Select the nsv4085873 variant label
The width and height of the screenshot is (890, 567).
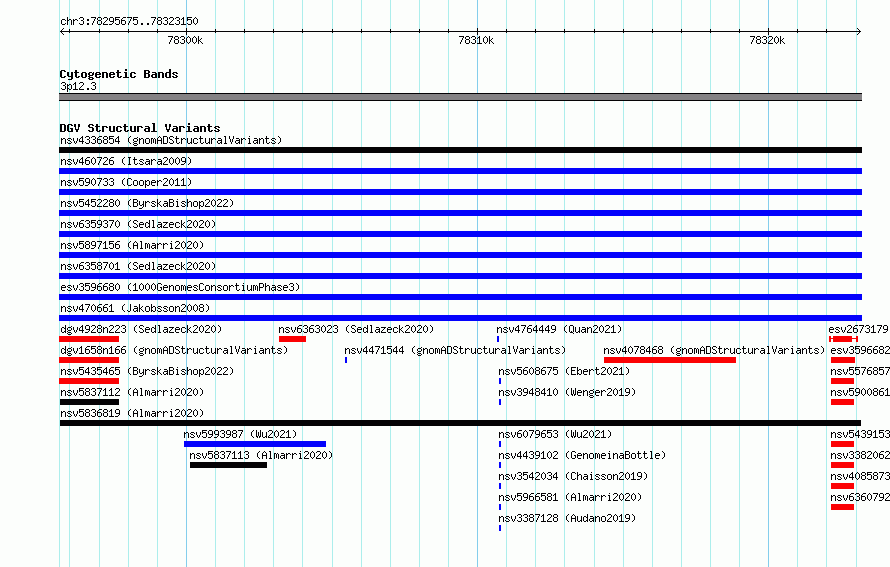[860, 476]
